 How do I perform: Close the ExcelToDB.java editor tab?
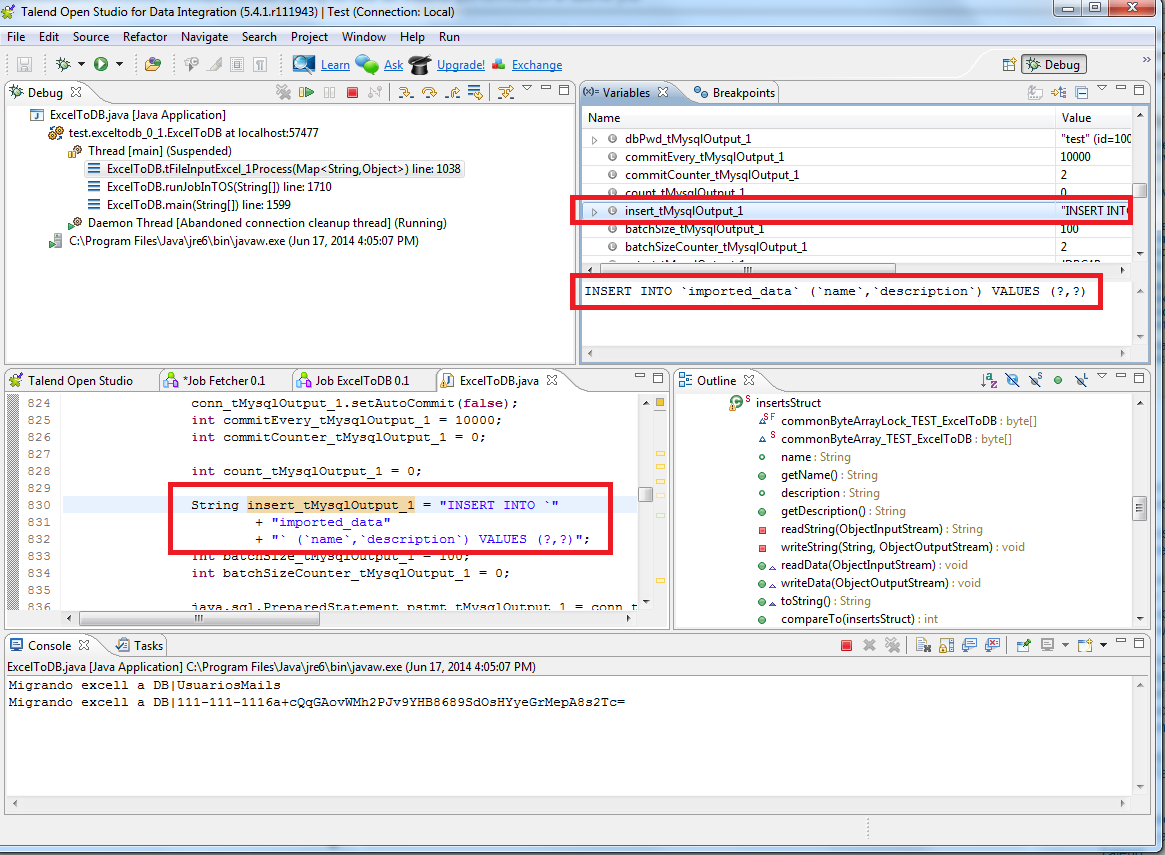click(551, 380)
